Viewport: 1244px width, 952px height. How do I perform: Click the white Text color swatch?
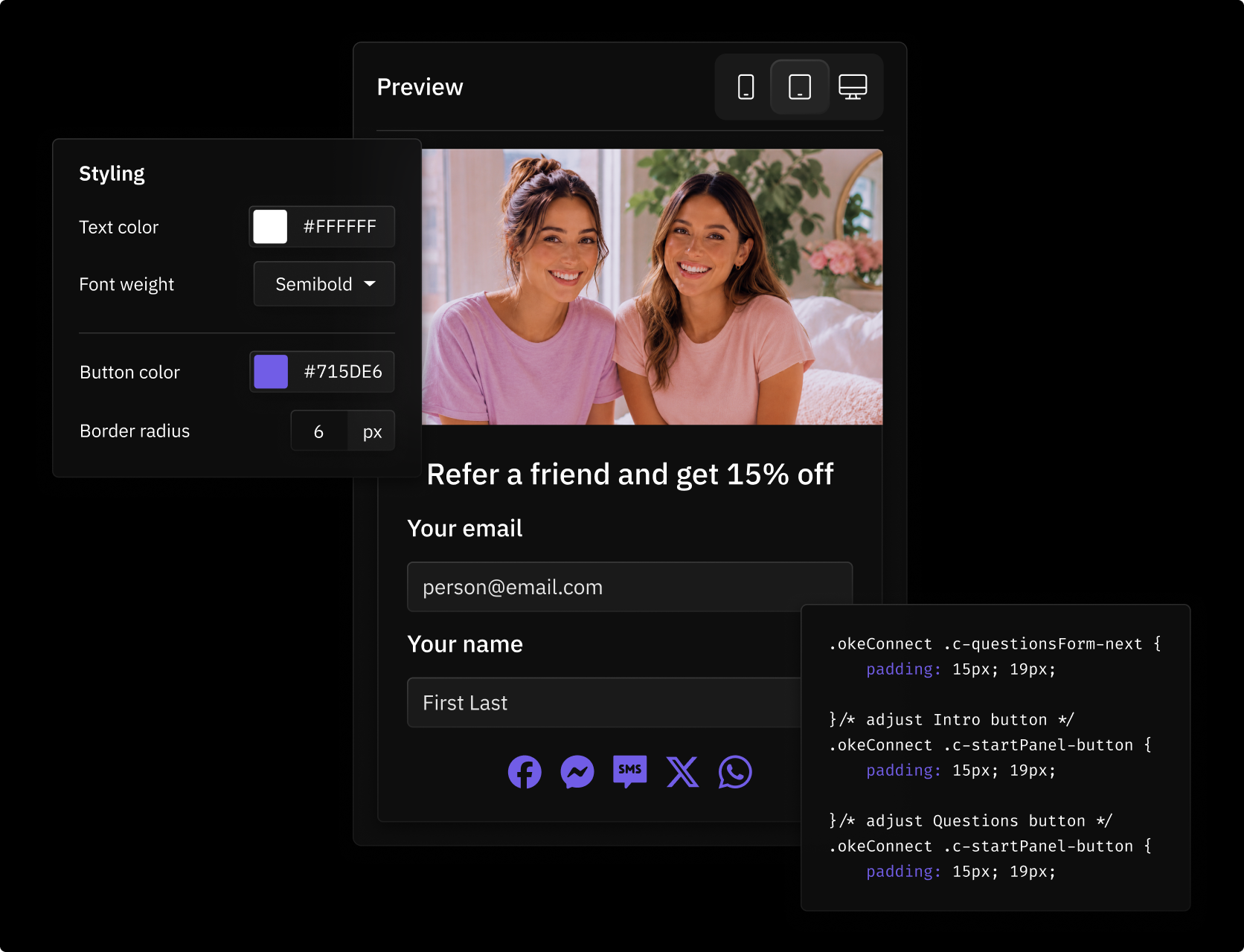point(270,227)
